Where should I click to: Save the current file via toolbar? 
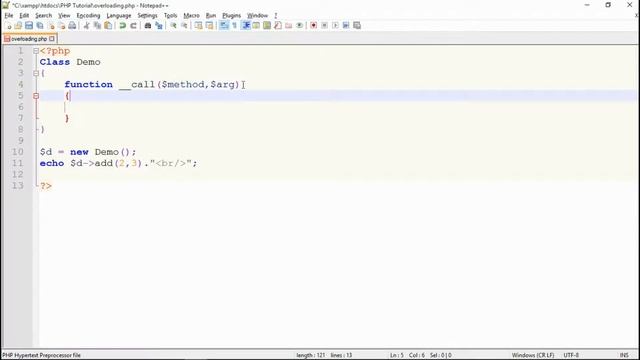pyautogui.click(x=29, y=25)
